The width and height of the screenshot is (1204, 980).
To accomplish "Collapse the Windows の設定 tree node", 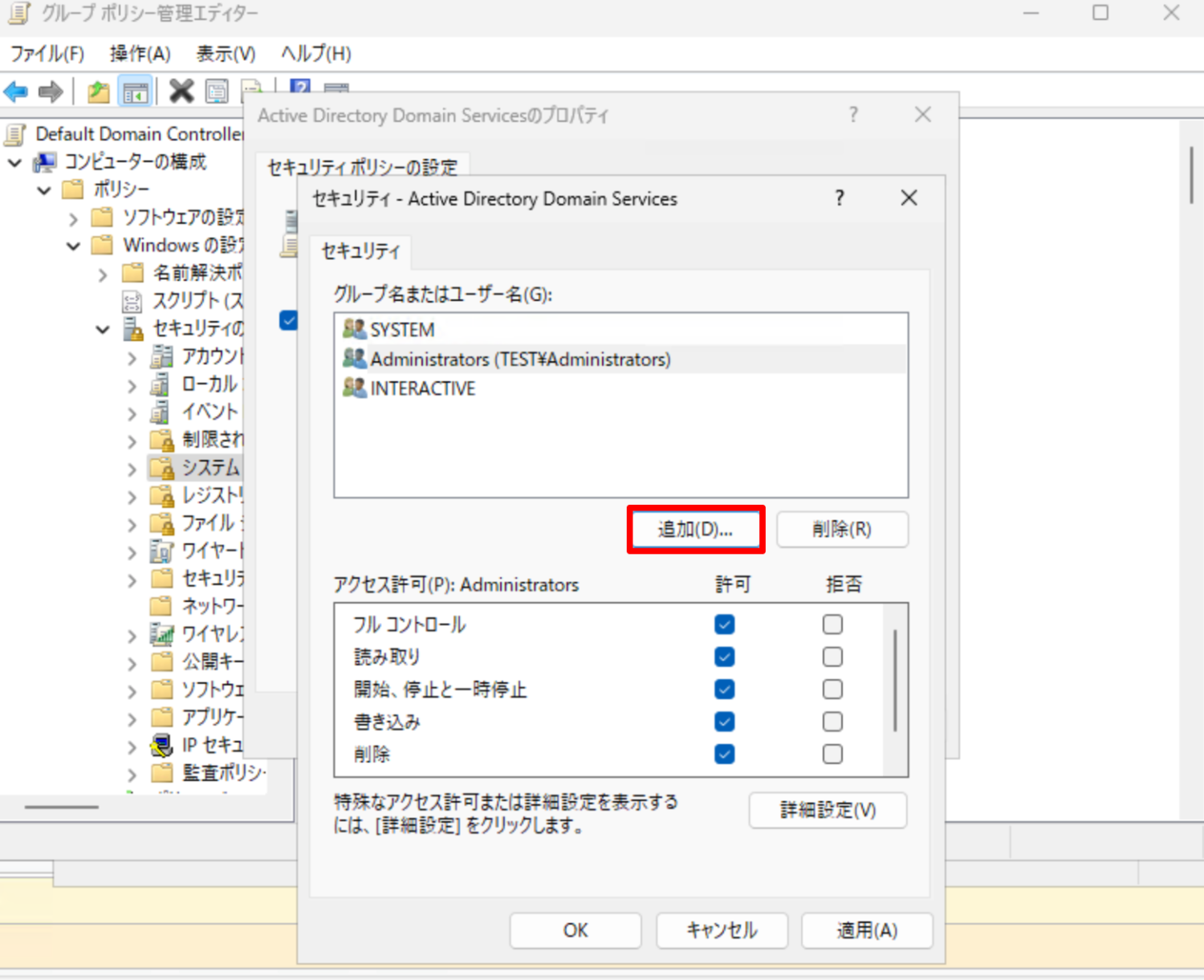I will (74, 246).
